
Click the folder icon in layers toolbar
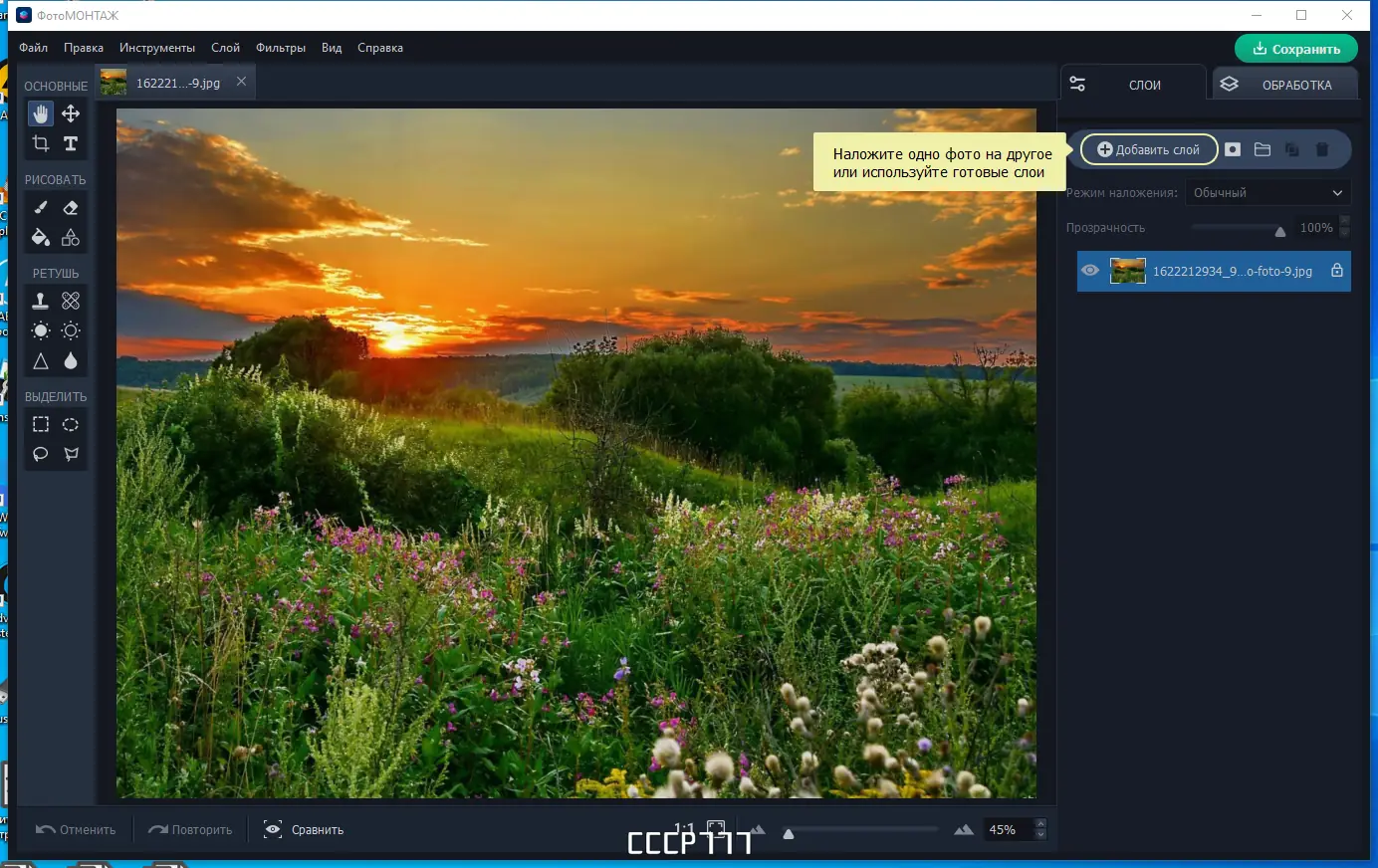pos(1263,149)
